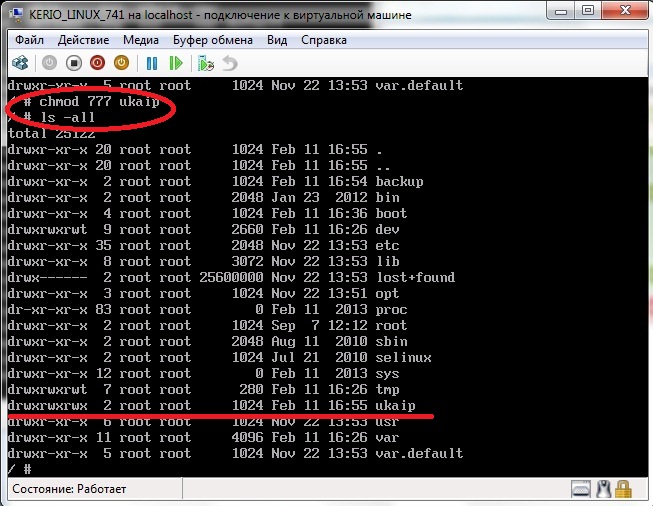Create a VM snapshot from the toolbar
Screen dimensions: 653x506
(x=206, y=63)
